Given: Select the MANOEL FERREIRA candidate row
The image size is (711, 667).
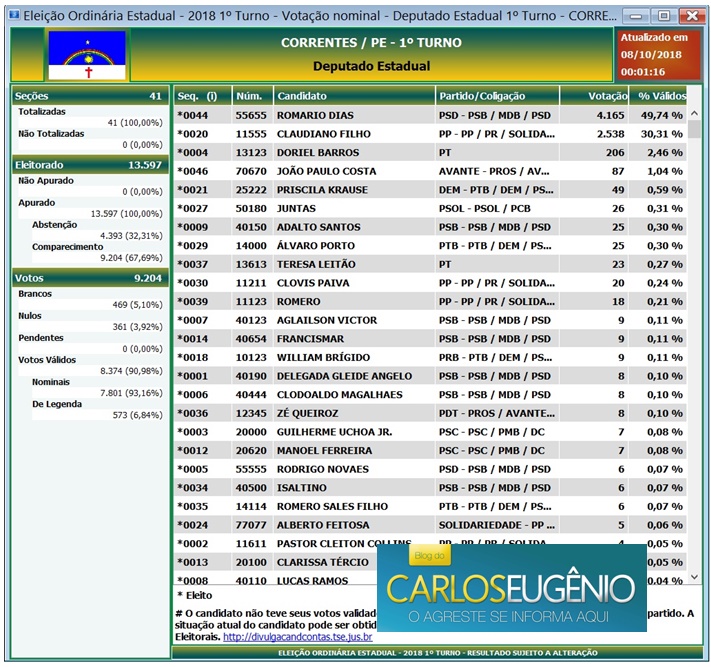Looking at the screenshot, I should [x=430, y=450].
